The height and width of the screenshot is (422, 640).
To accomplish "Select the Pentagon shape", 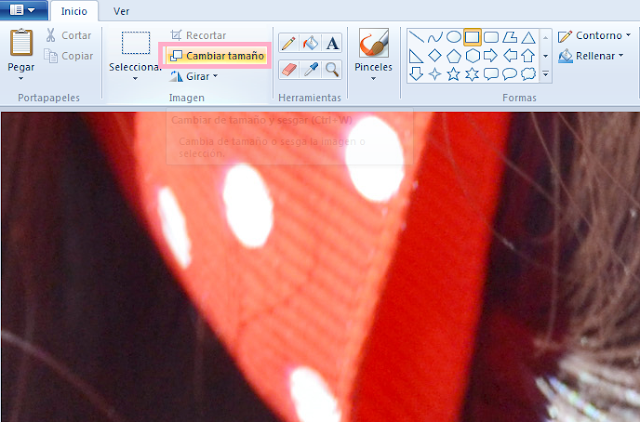I will pyautogui.click(x=453, y=56).
